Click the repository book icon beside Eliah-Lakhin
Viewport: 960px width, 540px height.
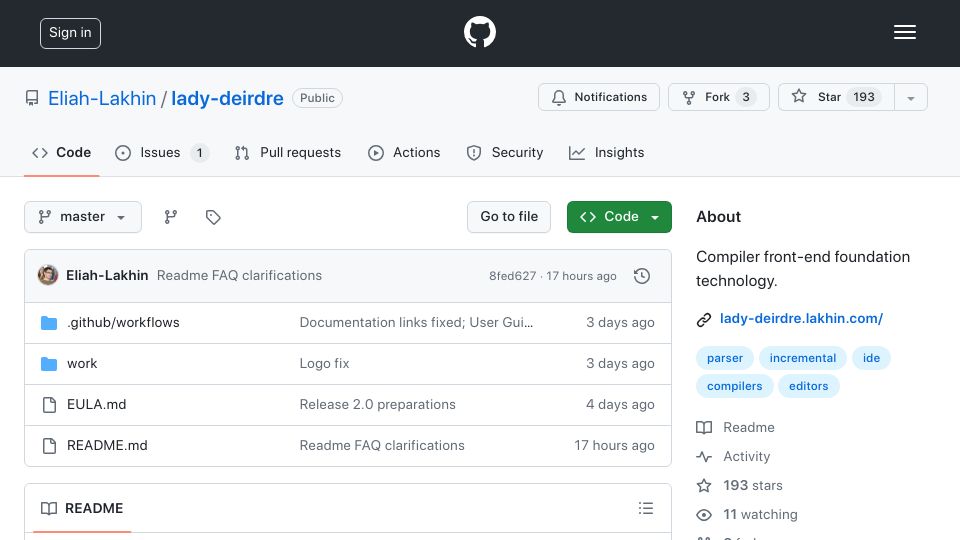coord(32,98)
